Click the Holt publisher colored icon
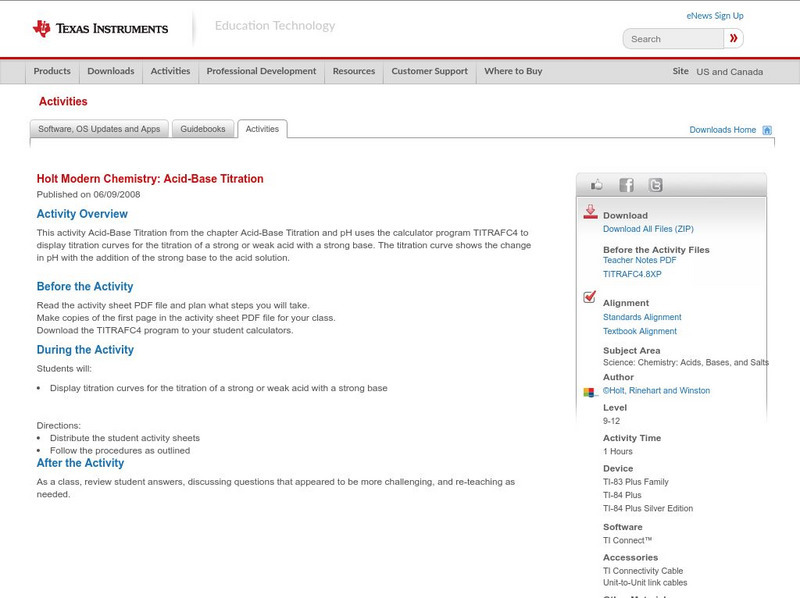 pyautogui.click(x=589, y=392)
